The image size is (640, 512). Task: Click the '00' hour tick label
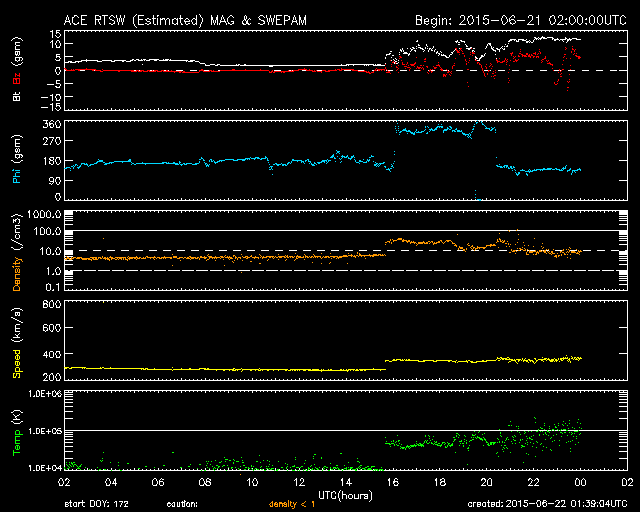point(580,482)
